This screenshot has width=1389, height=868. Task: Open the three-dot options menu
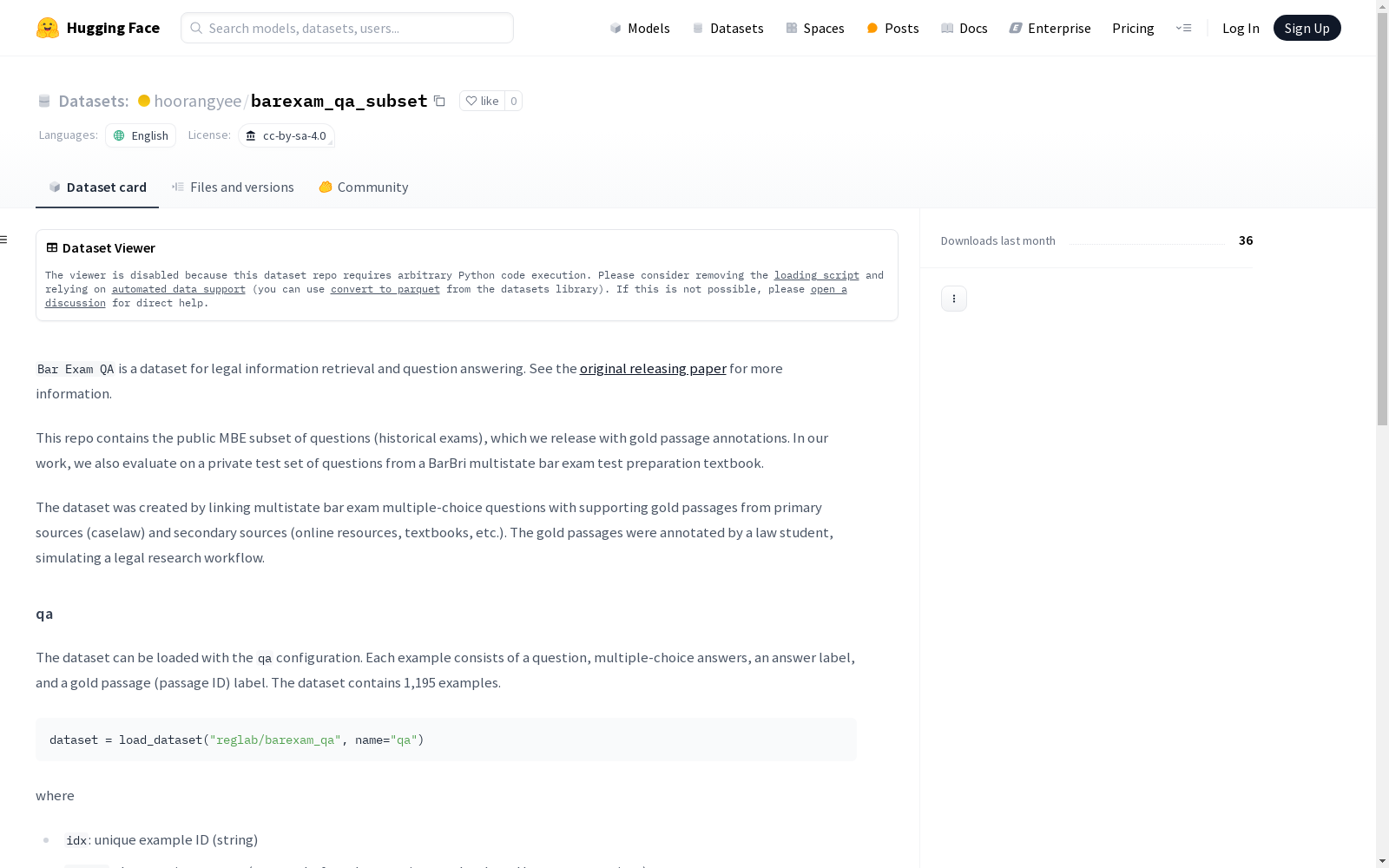(x=954, y=299)
